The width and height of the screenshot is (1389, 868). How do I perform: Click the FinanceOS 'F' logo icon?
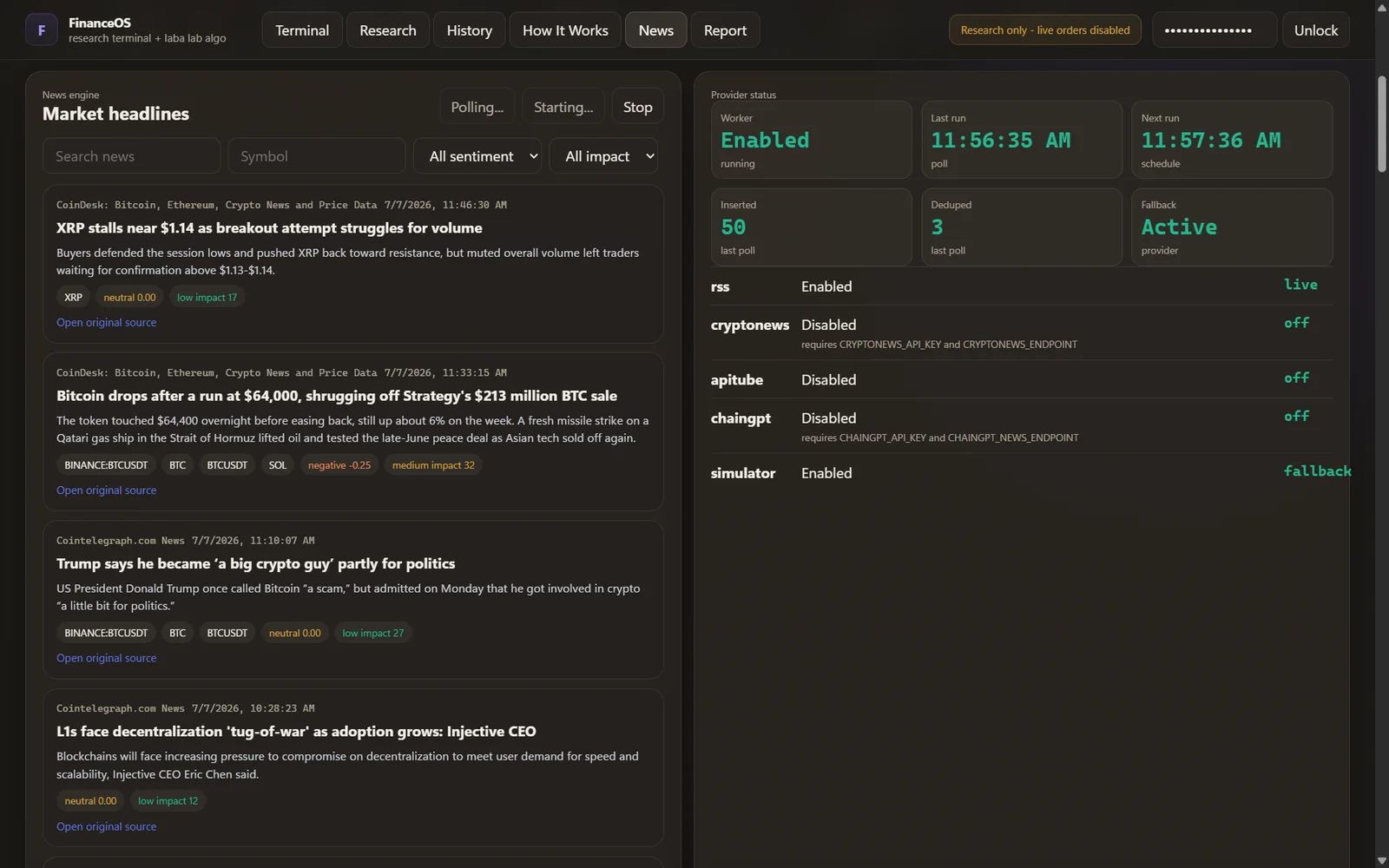click(x=41, y=30)
